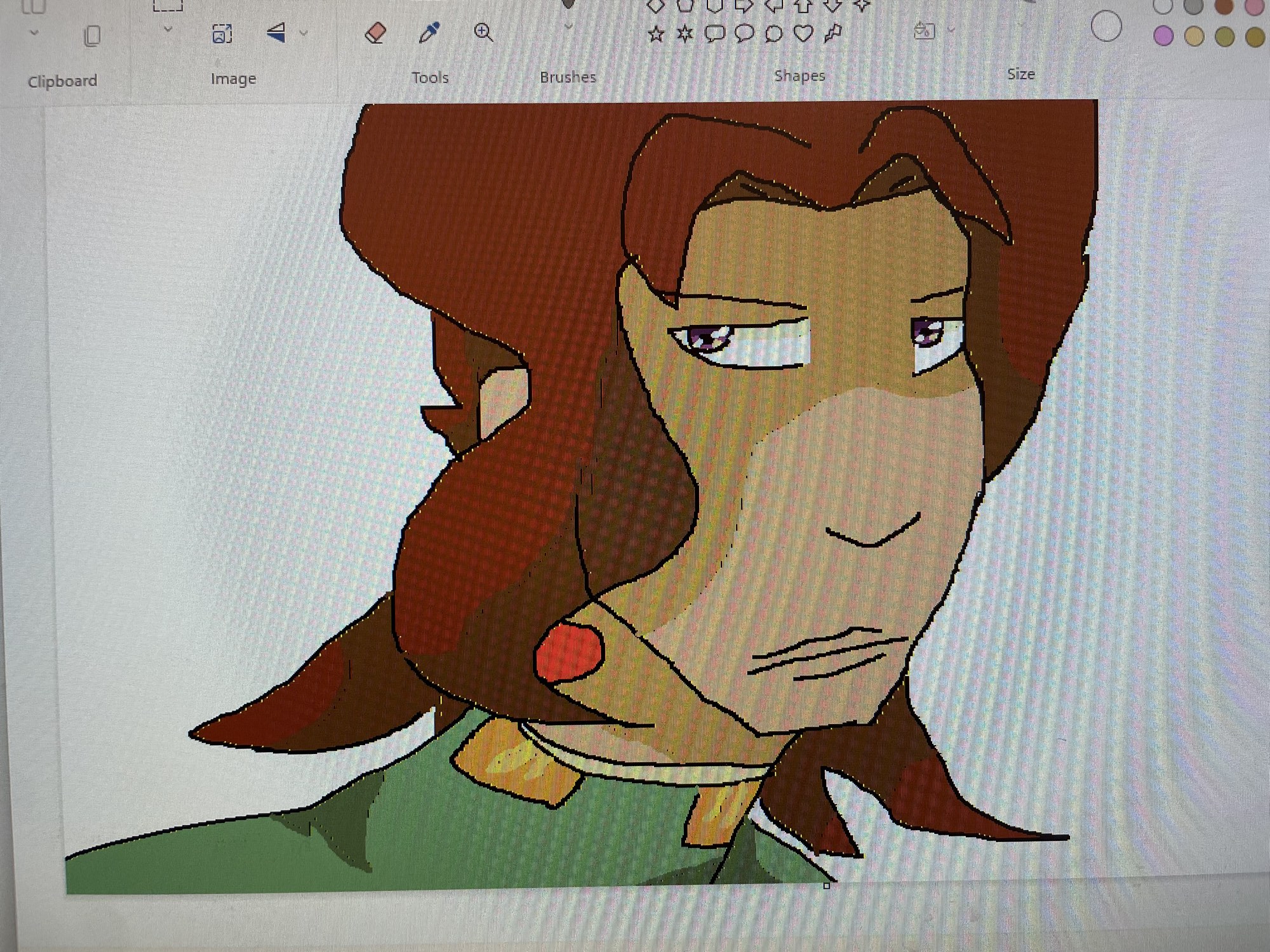
Task: Activate the Magnifier zoom tool
Action: 483,32
